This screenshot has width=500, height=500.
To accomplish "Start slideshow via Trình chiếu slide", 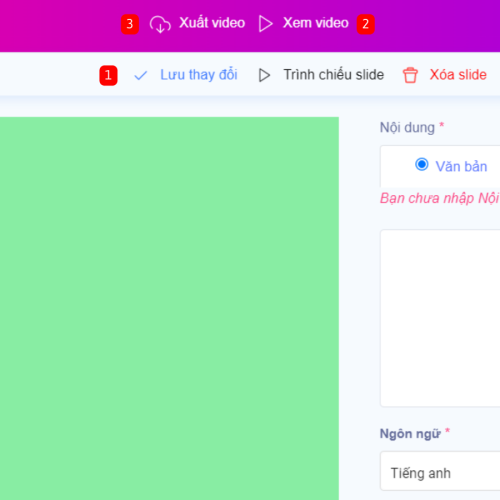I will pos(334,75).
